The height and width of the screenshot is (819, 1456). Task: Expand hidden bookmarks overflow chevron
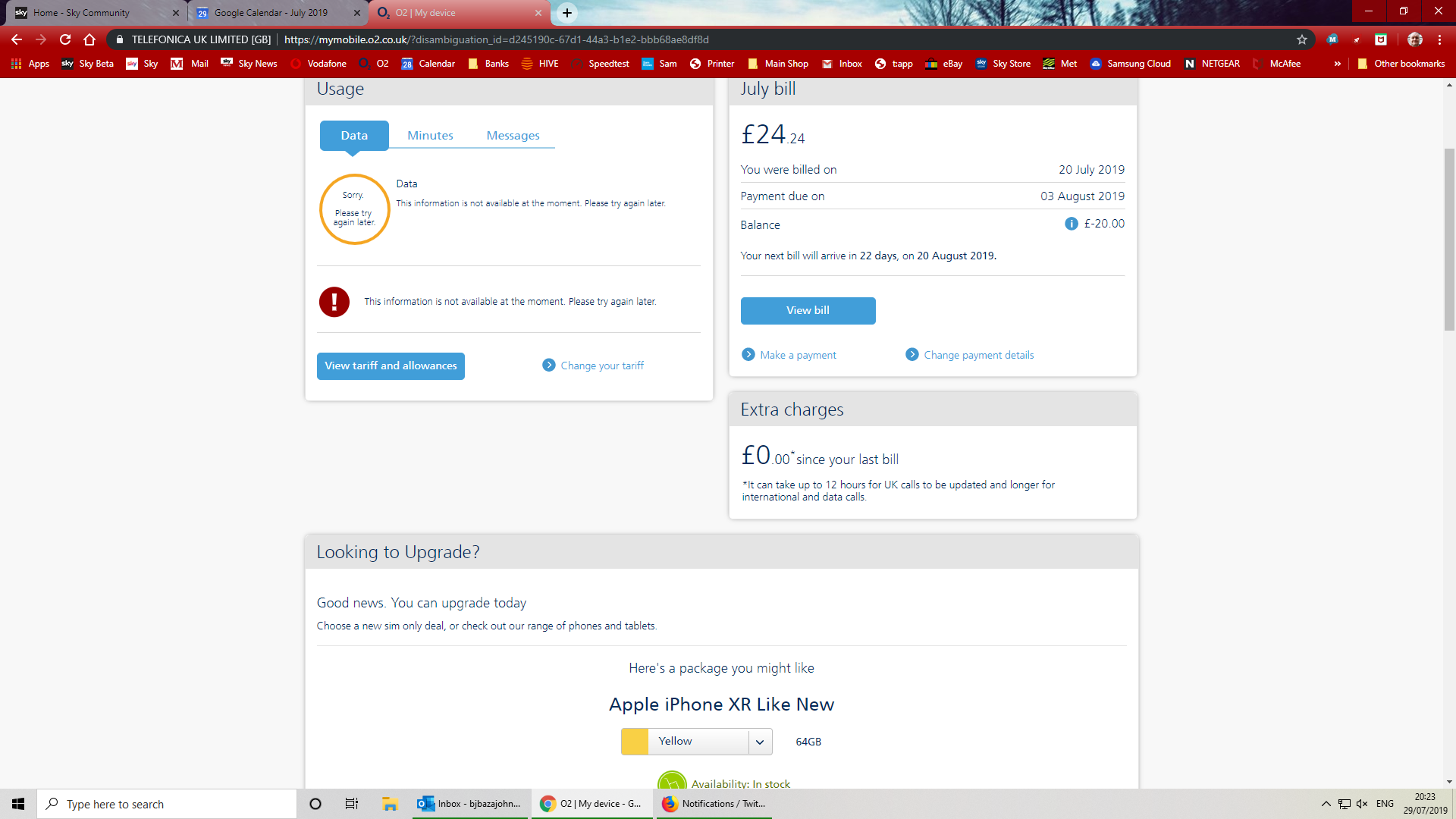(1337, 64)
